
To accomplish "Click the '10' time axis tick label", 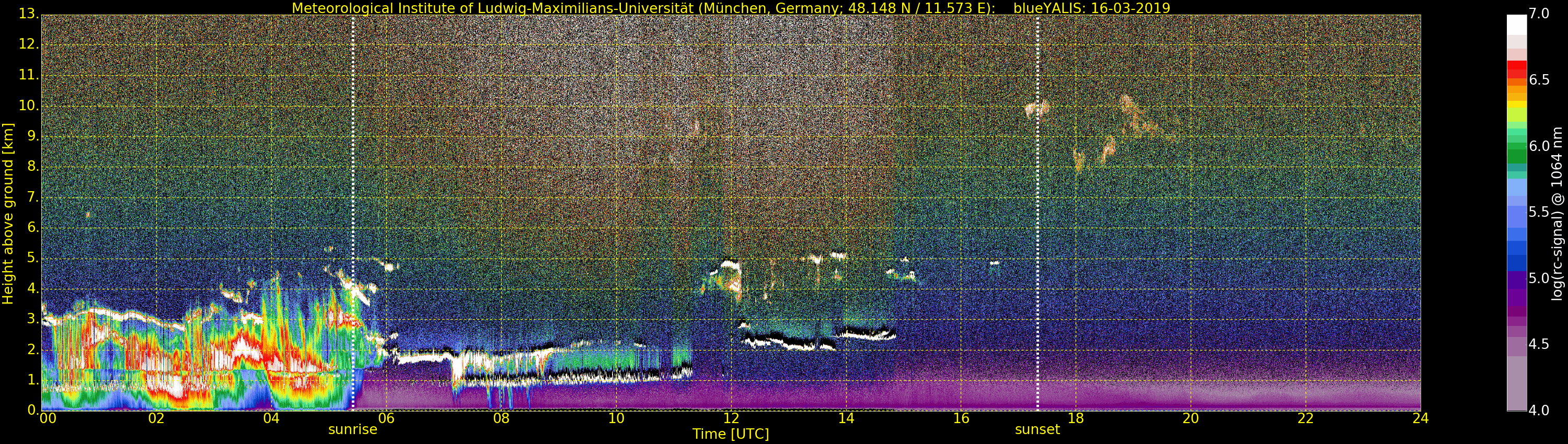I will (616, 418).
